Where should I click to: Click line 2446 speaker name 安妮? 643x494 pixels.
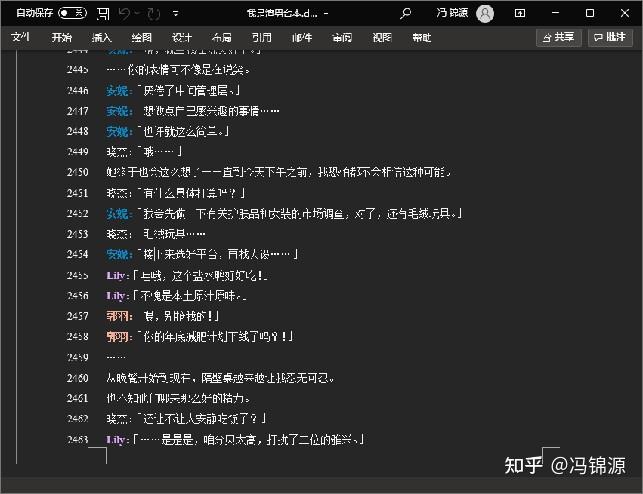[118, 90]
